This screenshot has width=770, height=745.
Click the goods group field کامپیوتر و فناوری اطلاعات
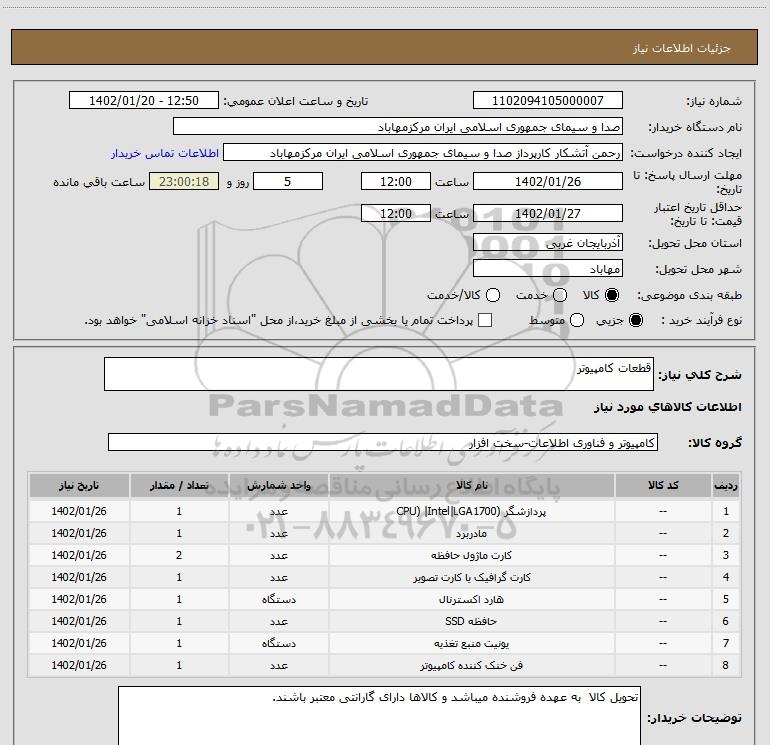[383, 442]
